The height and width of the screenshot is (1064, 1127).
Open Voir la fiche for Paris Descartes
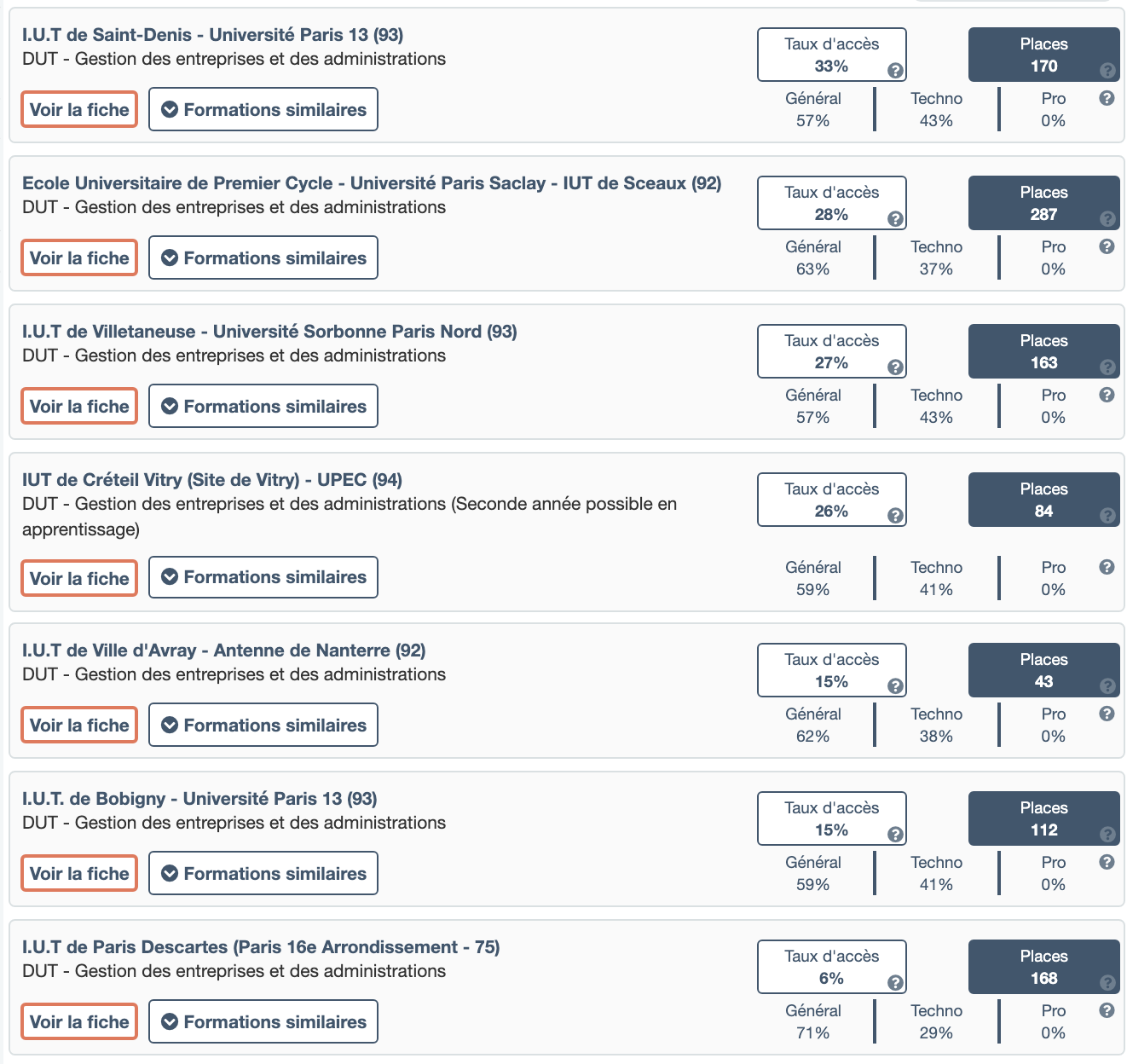79,1021
